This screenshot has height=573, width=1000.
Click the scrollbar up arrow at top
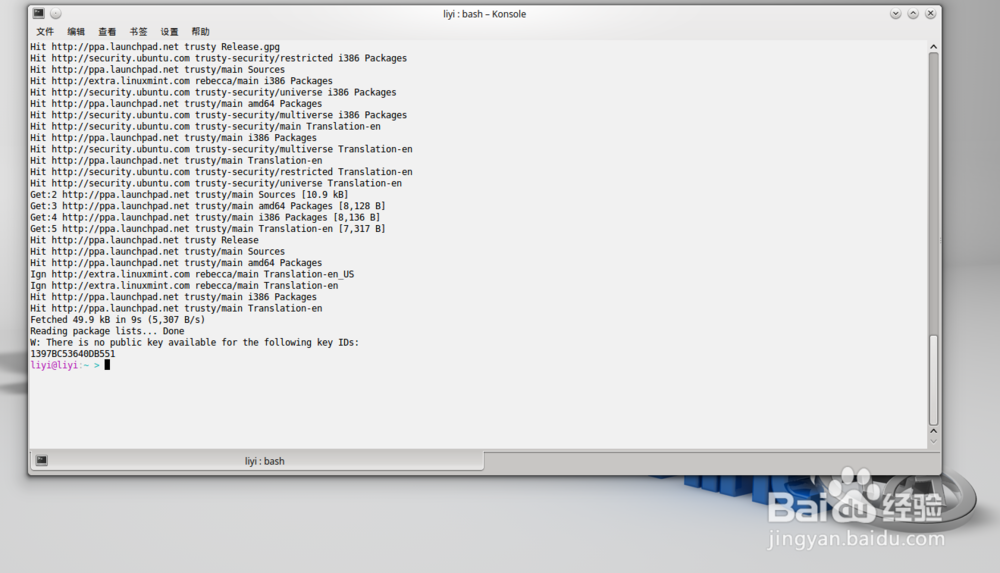tap(933, 47)
